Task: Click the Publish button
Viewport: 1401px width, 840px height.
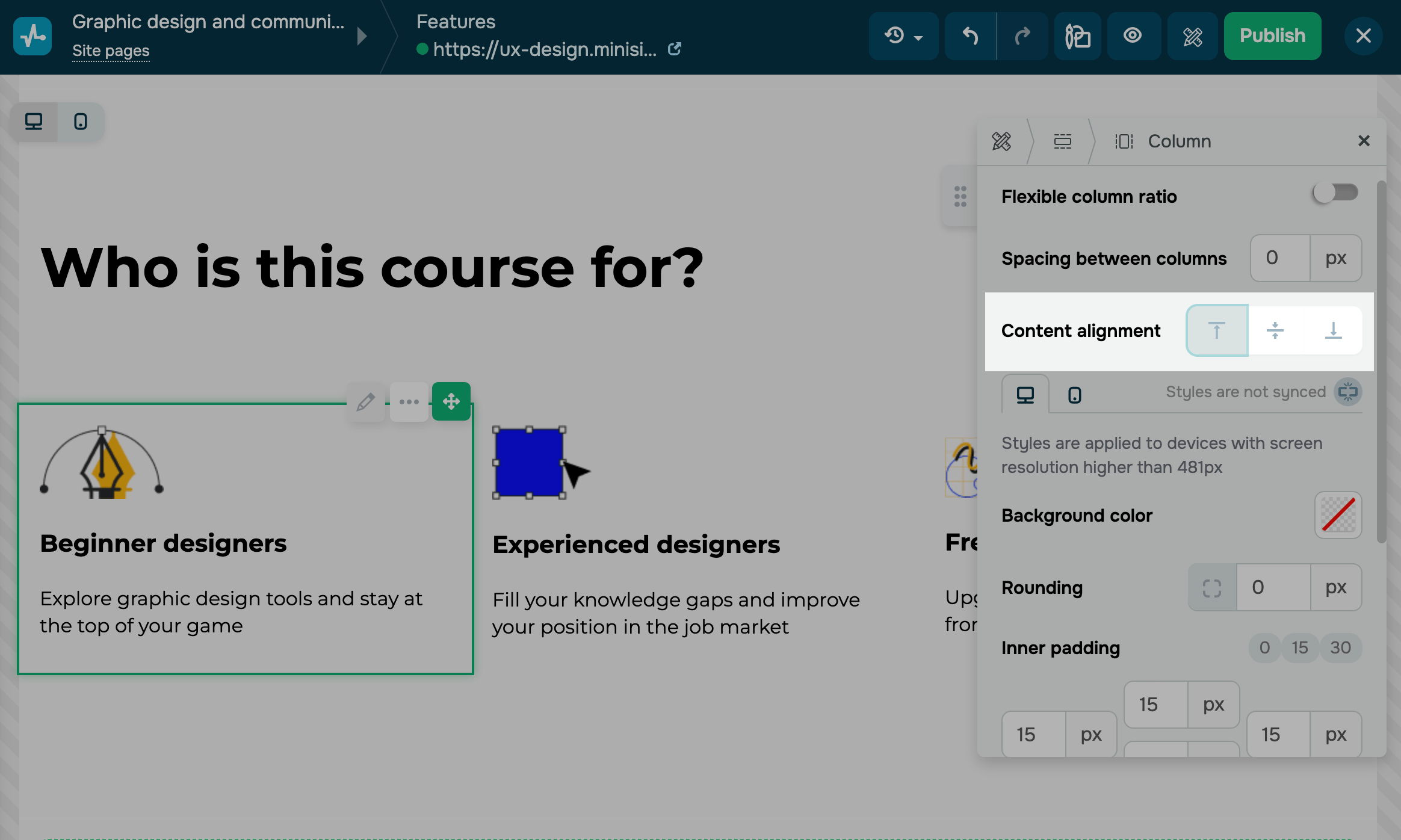Action: pyautogui.click(x=1272, y=36)
